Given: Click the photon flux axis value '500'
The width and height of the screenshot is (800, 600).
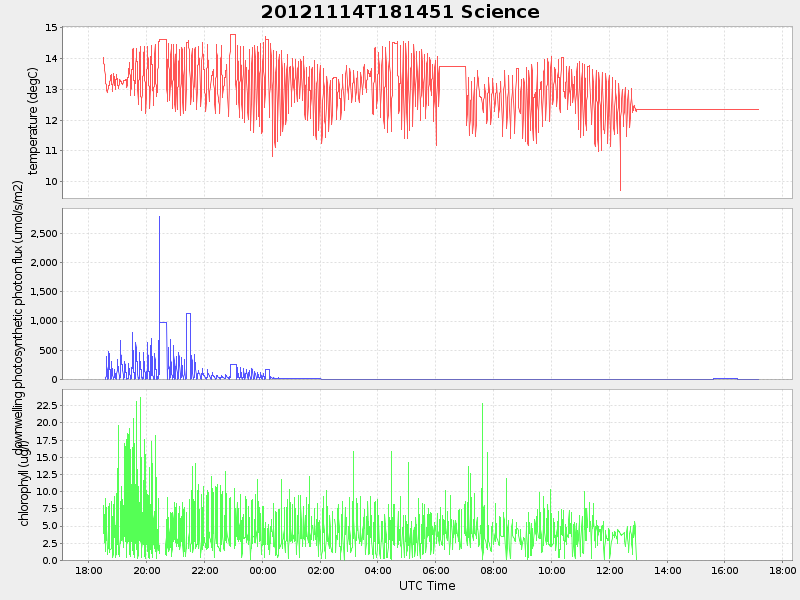Looking at the screenshot, I should tap(49, 351).
